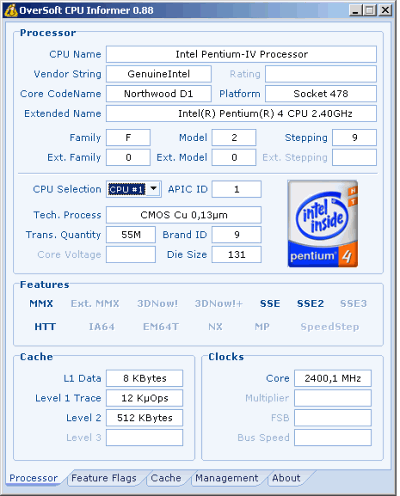This screenshot has width=400, height=496.
Task: Open the About tab
Action: tap(286, 478)
